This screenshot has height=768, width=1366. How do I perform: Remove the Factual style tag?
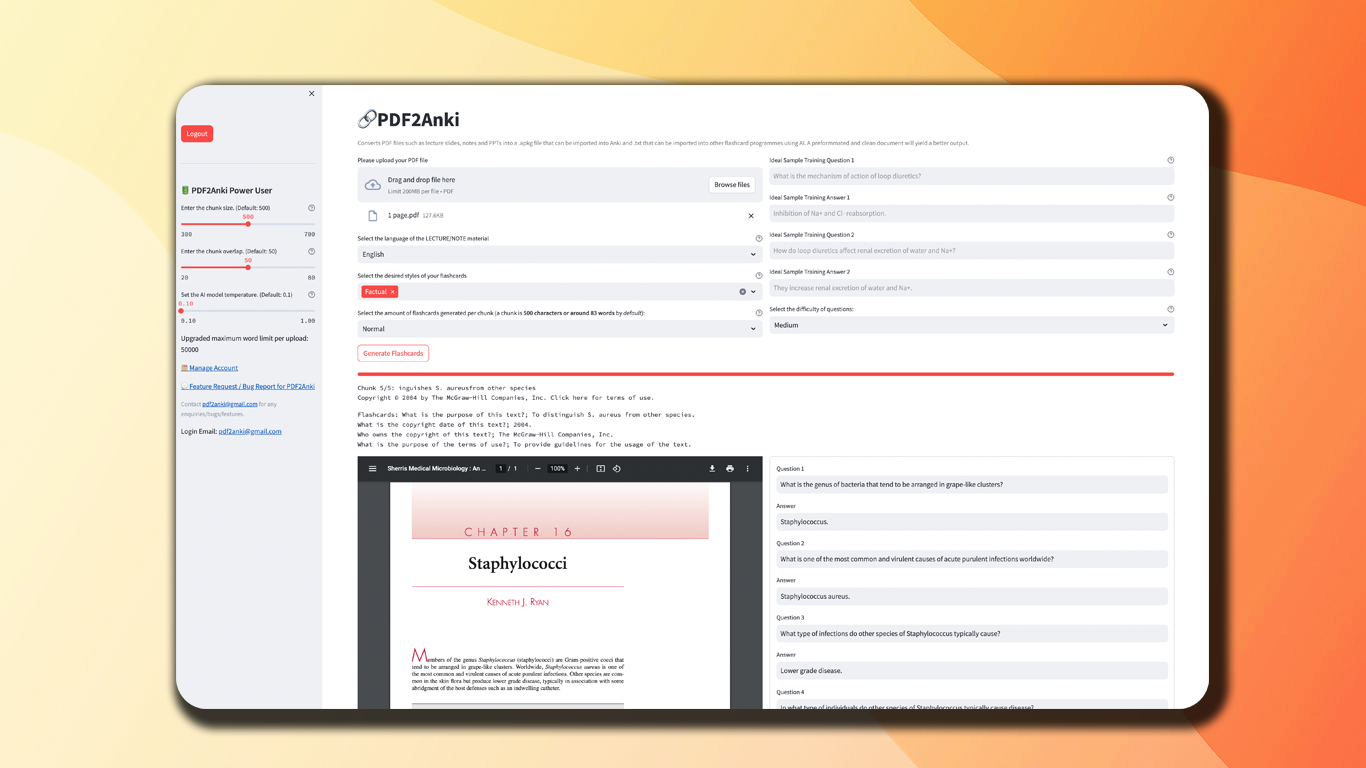click(x=393, y=292)
